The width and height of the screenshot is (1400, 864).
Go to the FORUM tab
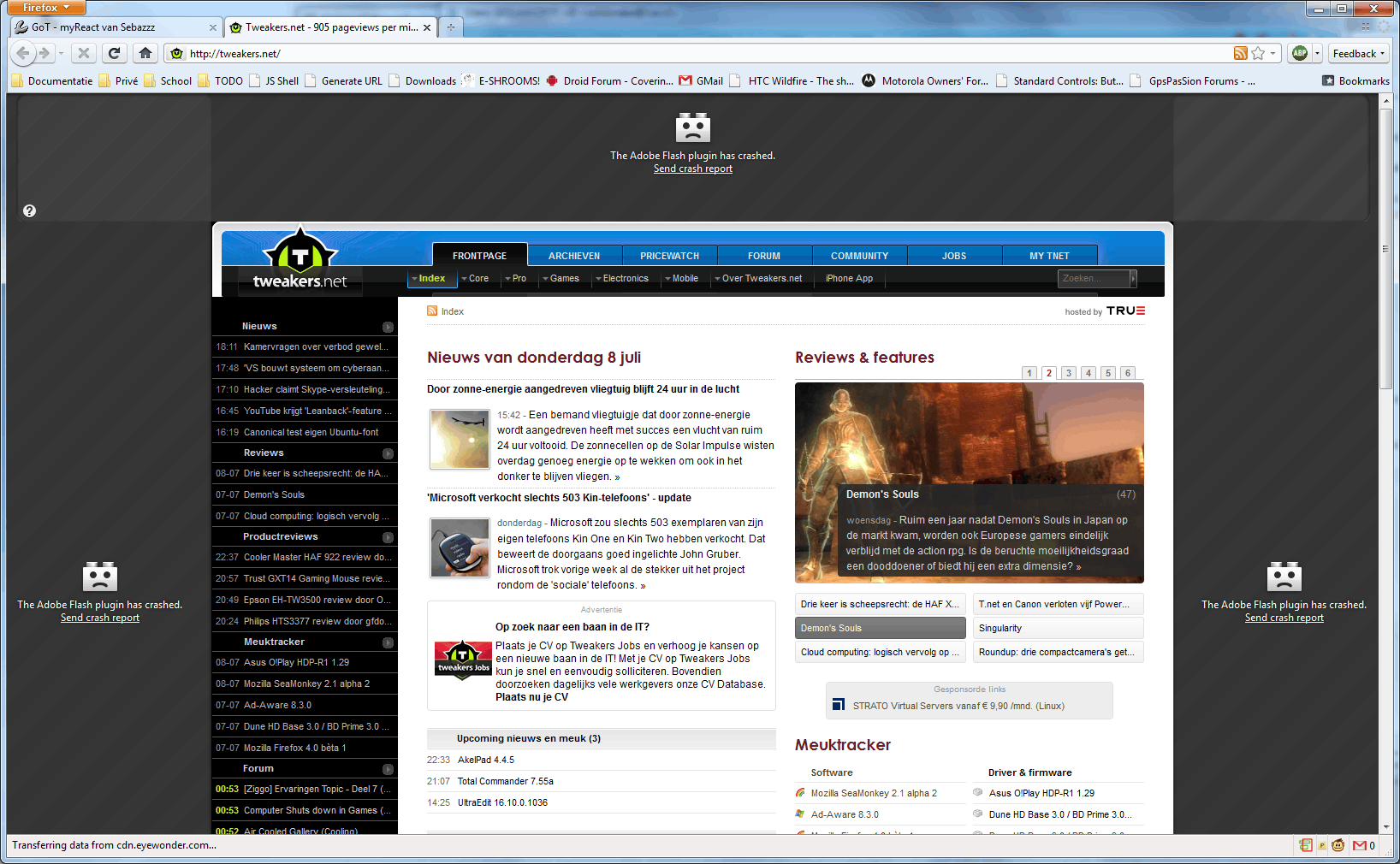[x=764, y=255]
